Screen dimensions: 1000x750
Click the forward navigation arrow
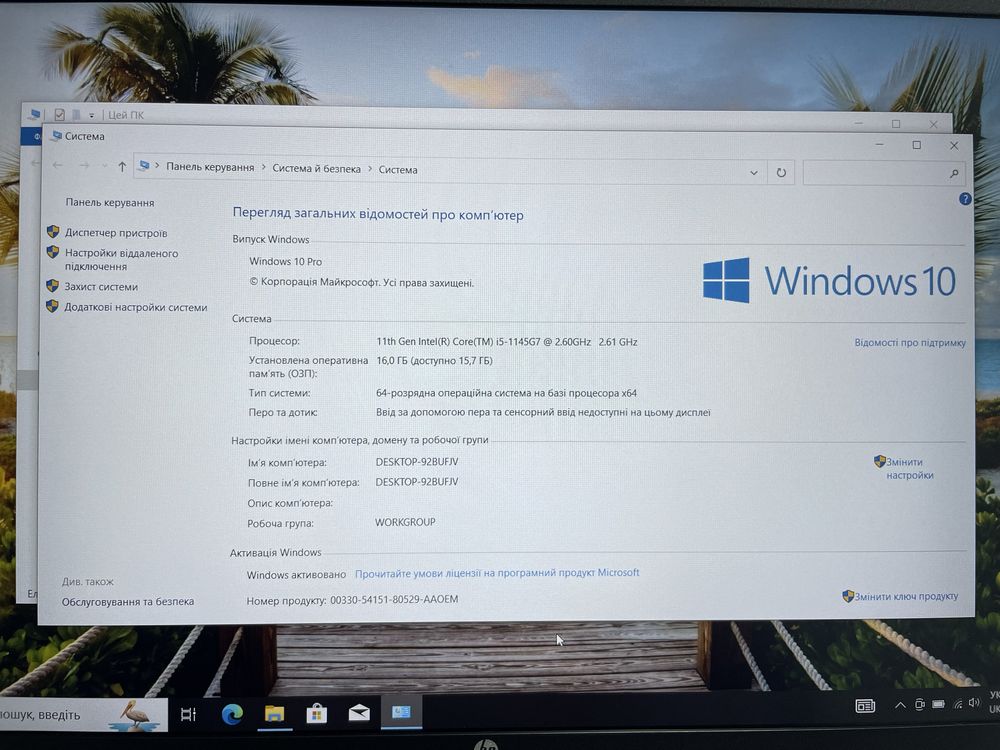tap(84, 166)
